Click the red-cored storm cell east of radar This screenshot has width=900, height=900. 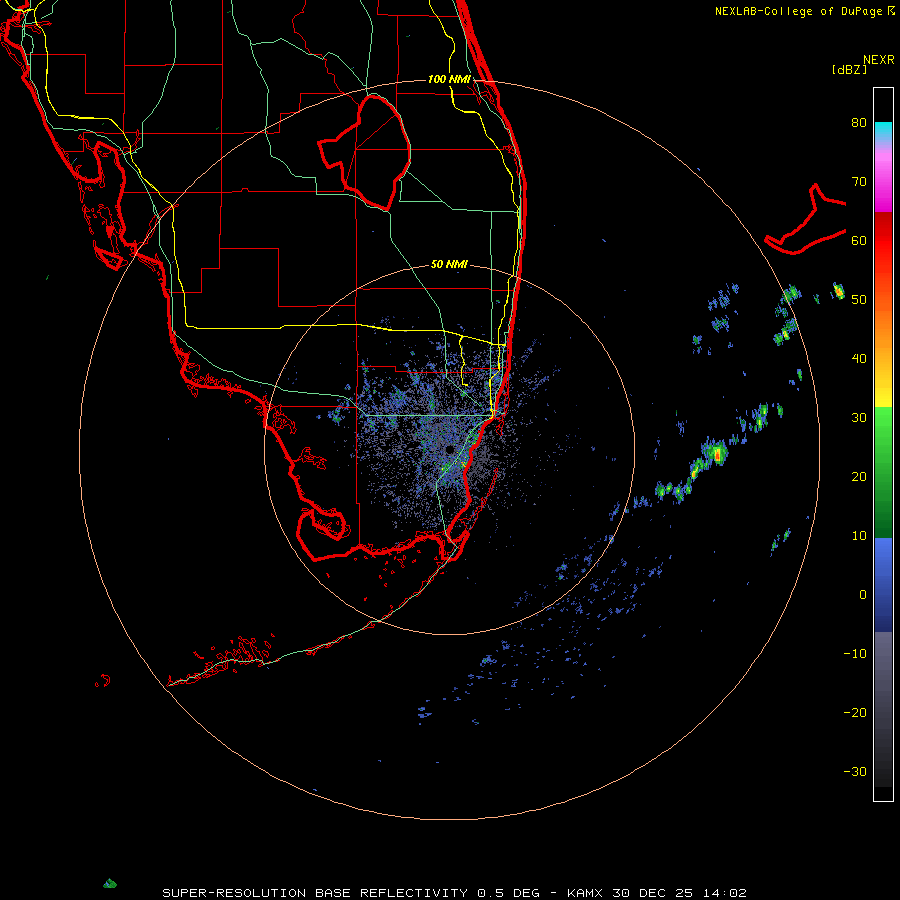pyautogui.click(x=717, y=454)
